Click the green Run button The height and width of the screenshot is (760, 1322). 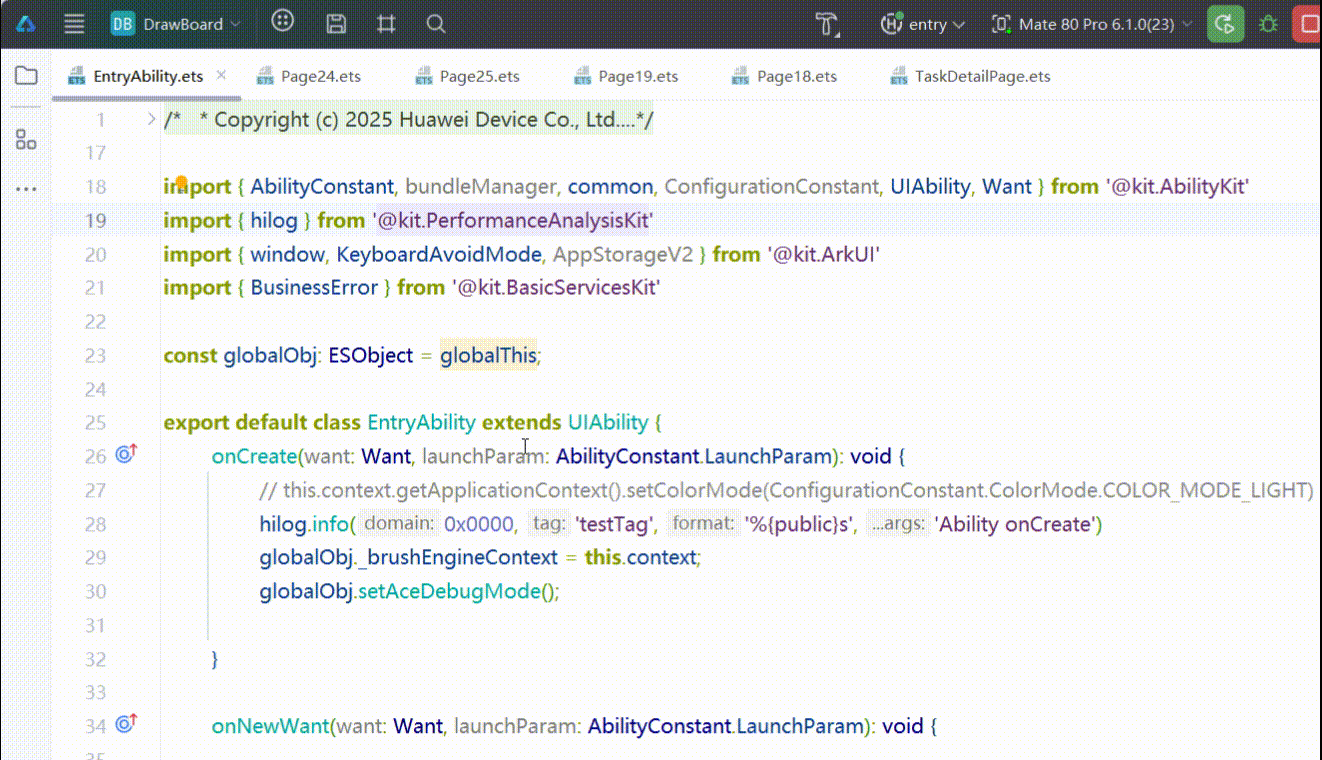tap(1226, 24)
